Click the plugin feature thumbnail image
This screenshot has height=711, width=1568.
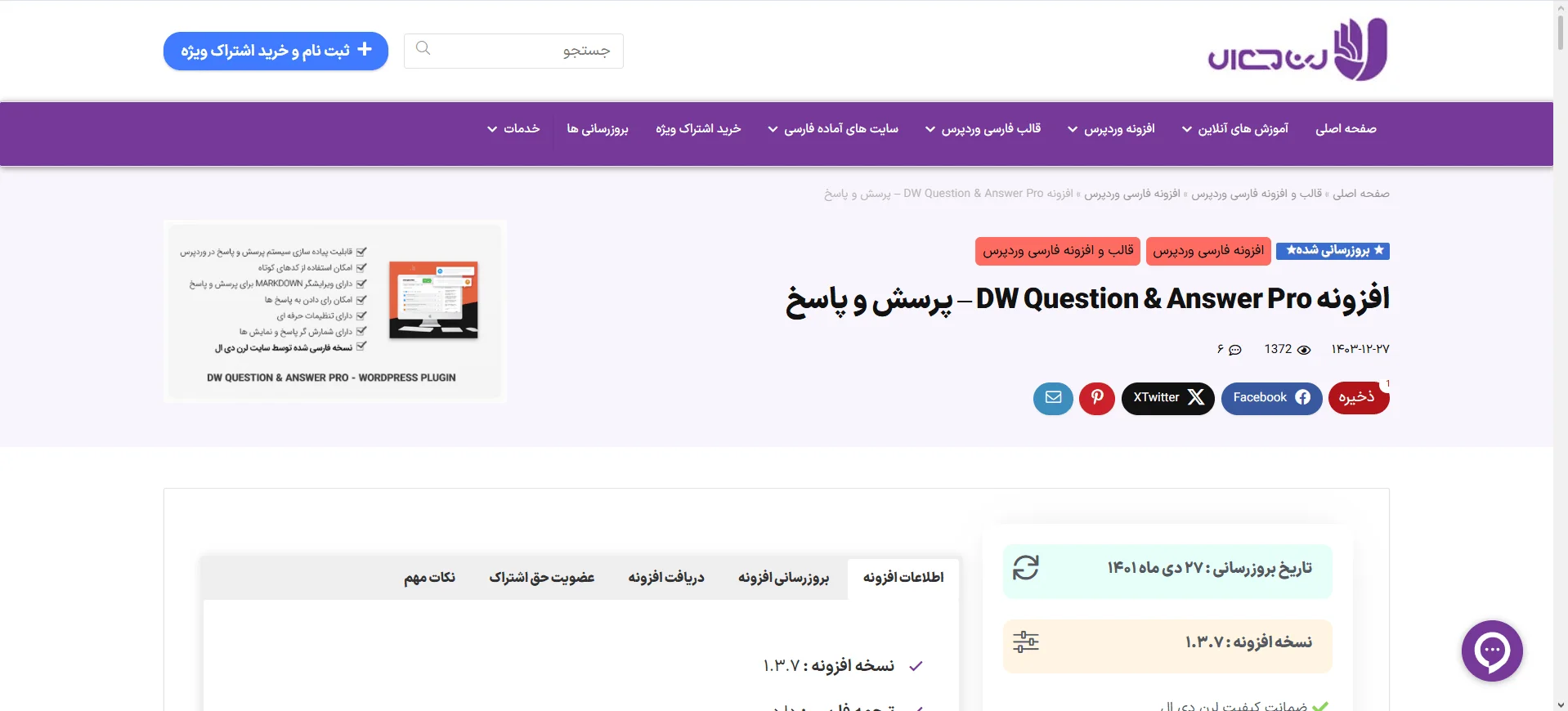point(335,311)
